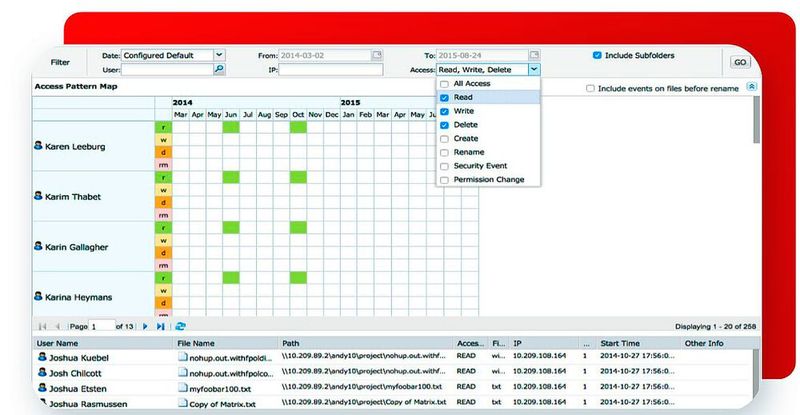Click the red 'r' swatch for Karen Leeburg
This screenshot has width=800, height=415.
click(162, 127)
